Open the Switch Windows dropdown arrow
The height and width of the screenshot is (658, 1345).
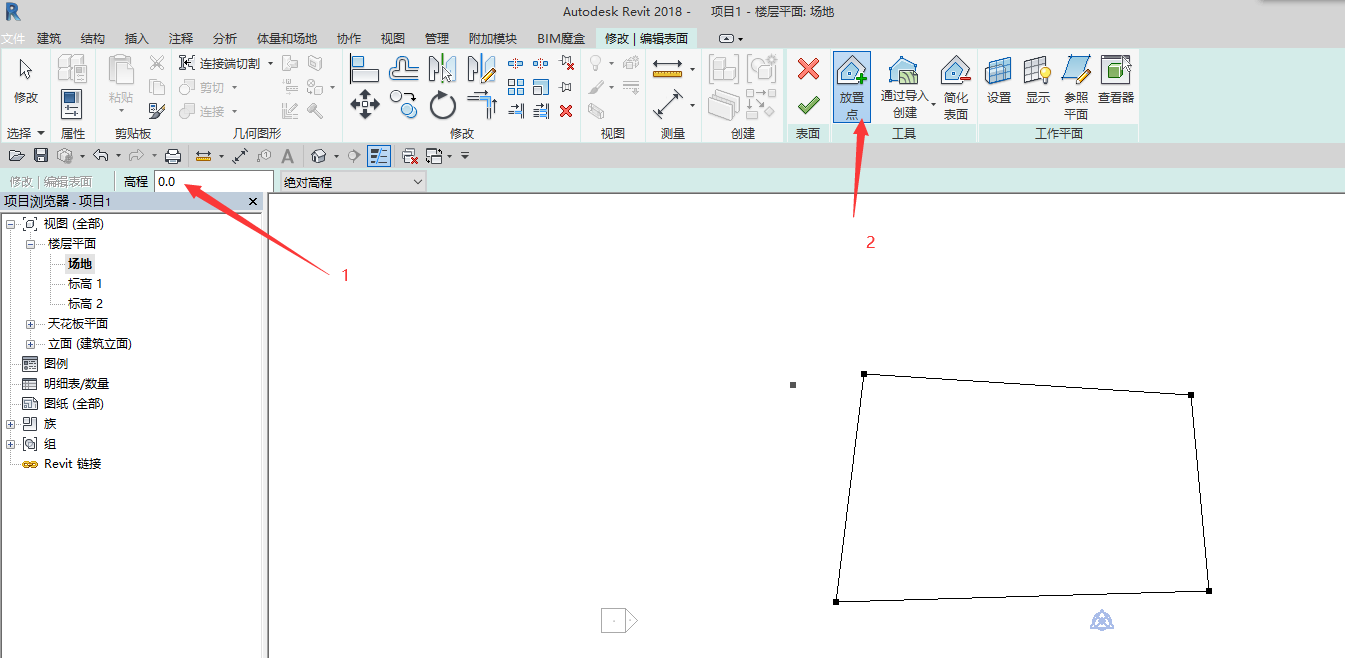pos(450,156)
